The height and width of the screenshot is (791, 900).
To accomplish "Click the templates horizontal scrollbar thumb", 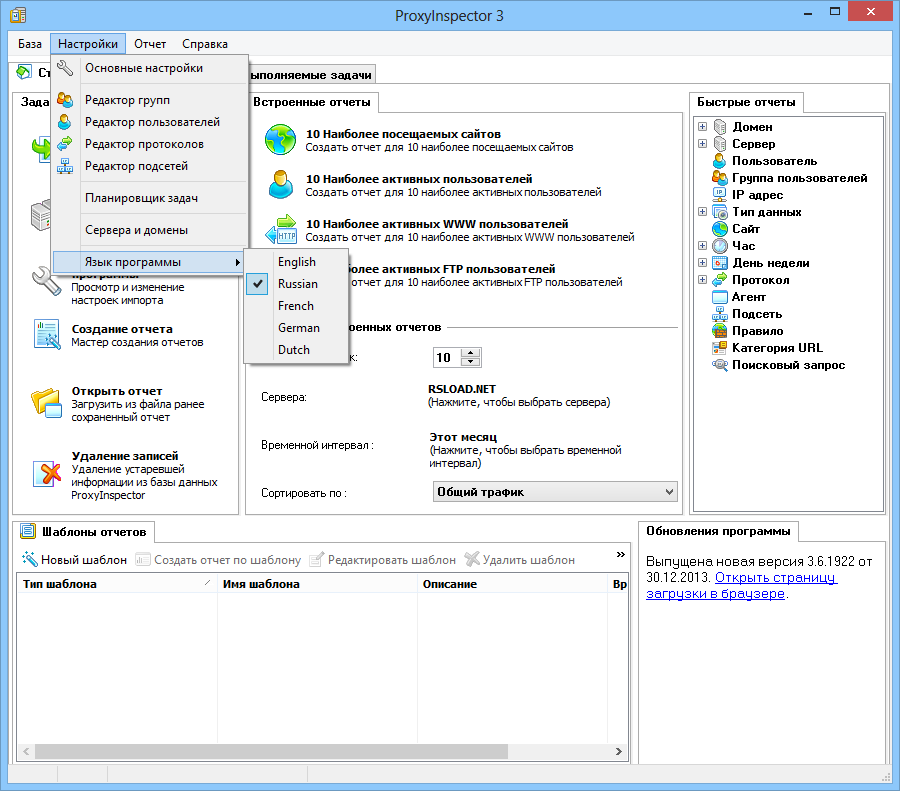I will (x=271, y=751).
